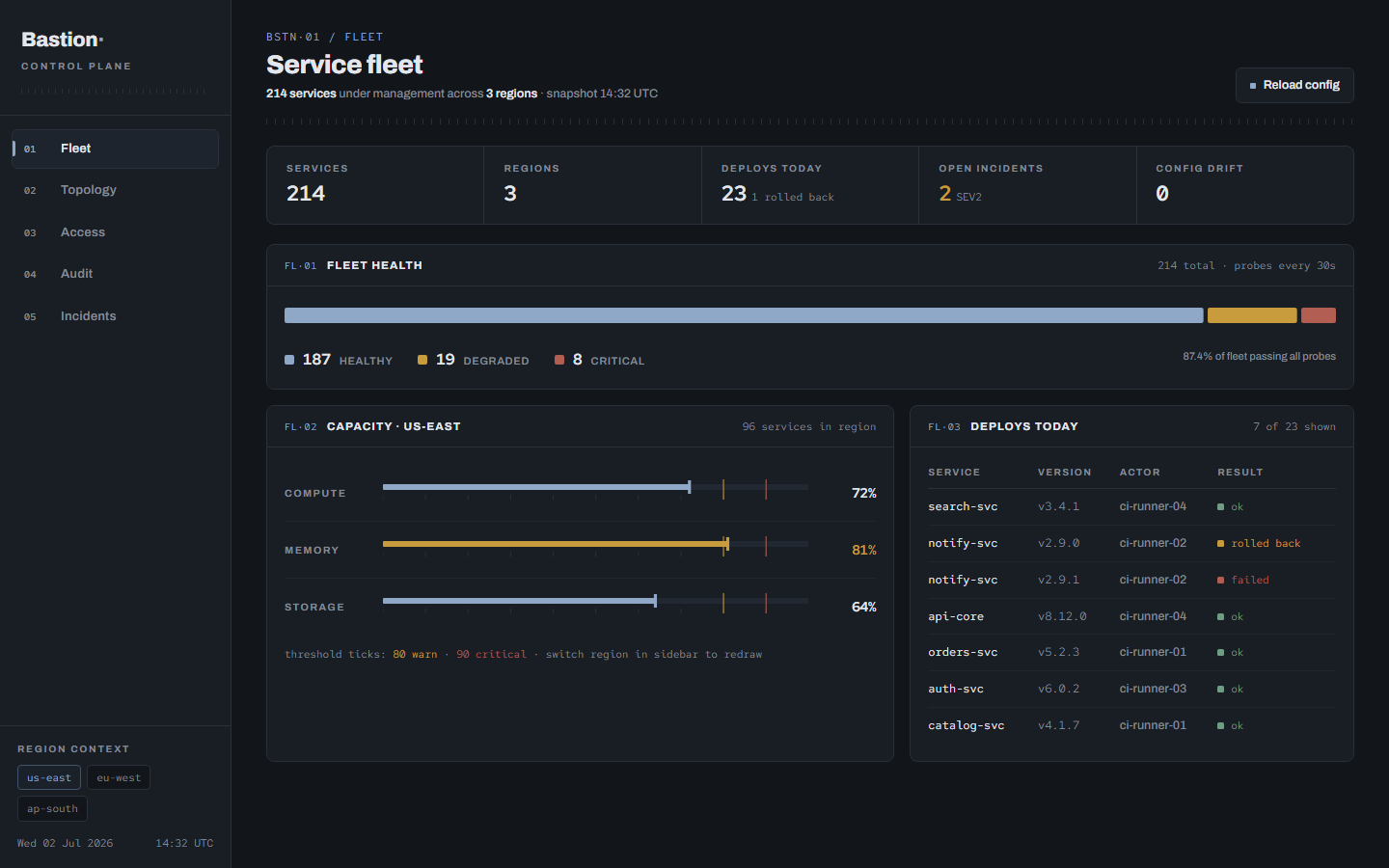Click '7 of 23 shown' text
1389x868 pixels.
point(1294,426)
